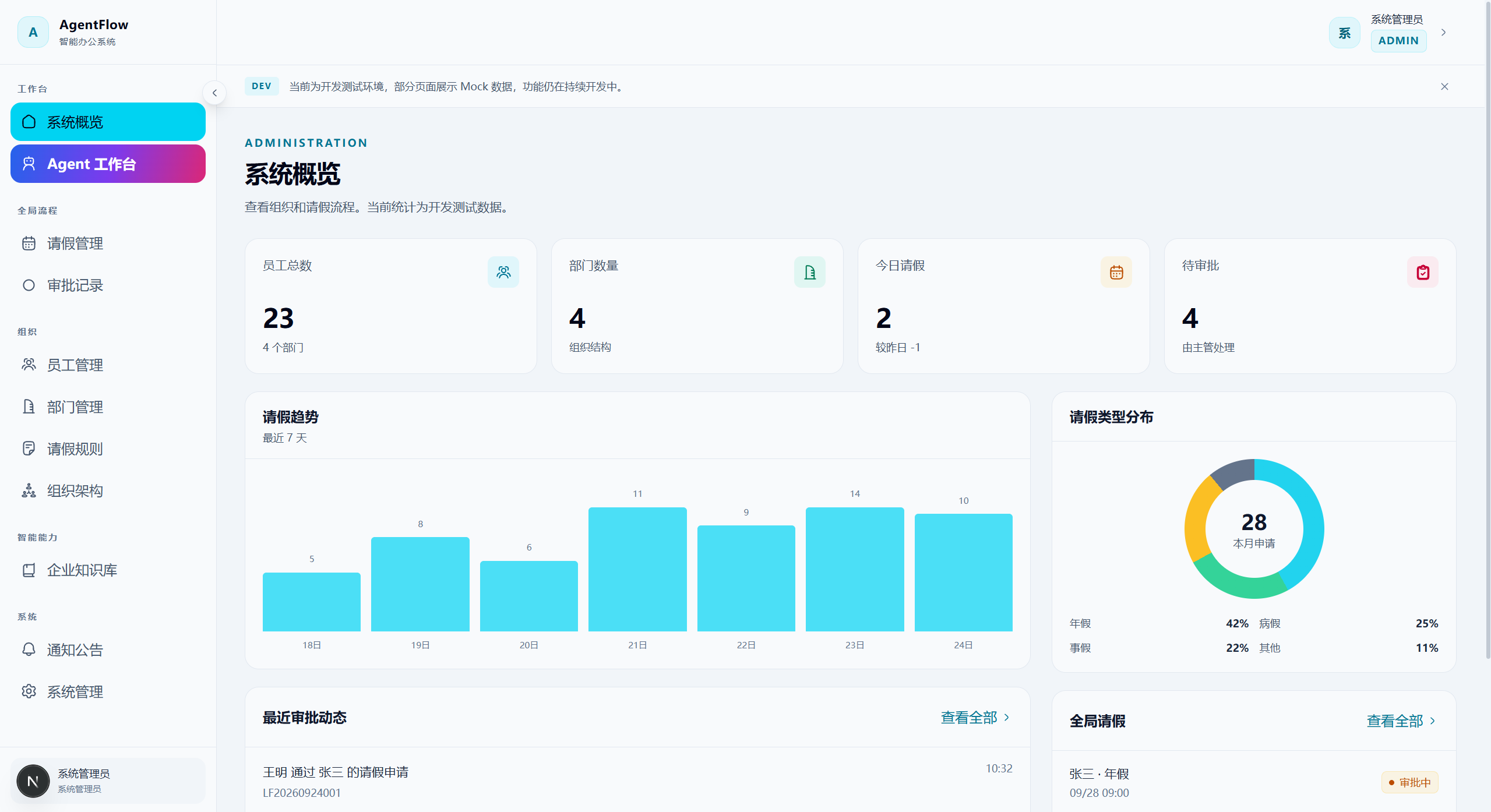1491x812 pixels.
Task: Click the 系统管理 gear icon
Action: click(29, 691)
